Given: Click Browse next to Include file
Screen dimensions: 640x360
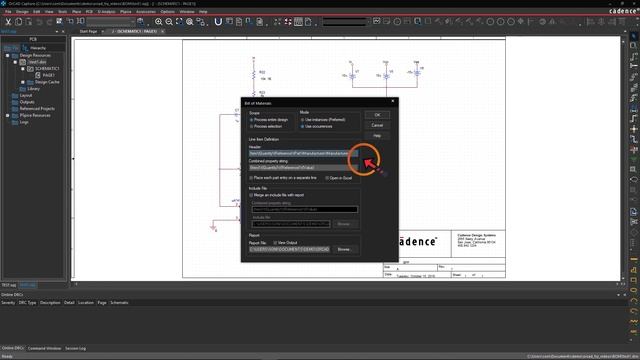Looking at the screenshot, I should pyautogui.click(x=344, y=224).
